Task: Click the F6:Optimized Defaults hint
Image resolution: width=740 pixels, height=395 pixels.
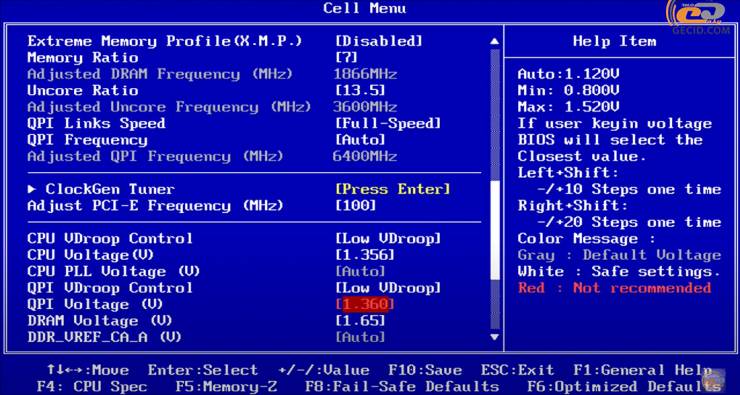Action: pos(624,387)
